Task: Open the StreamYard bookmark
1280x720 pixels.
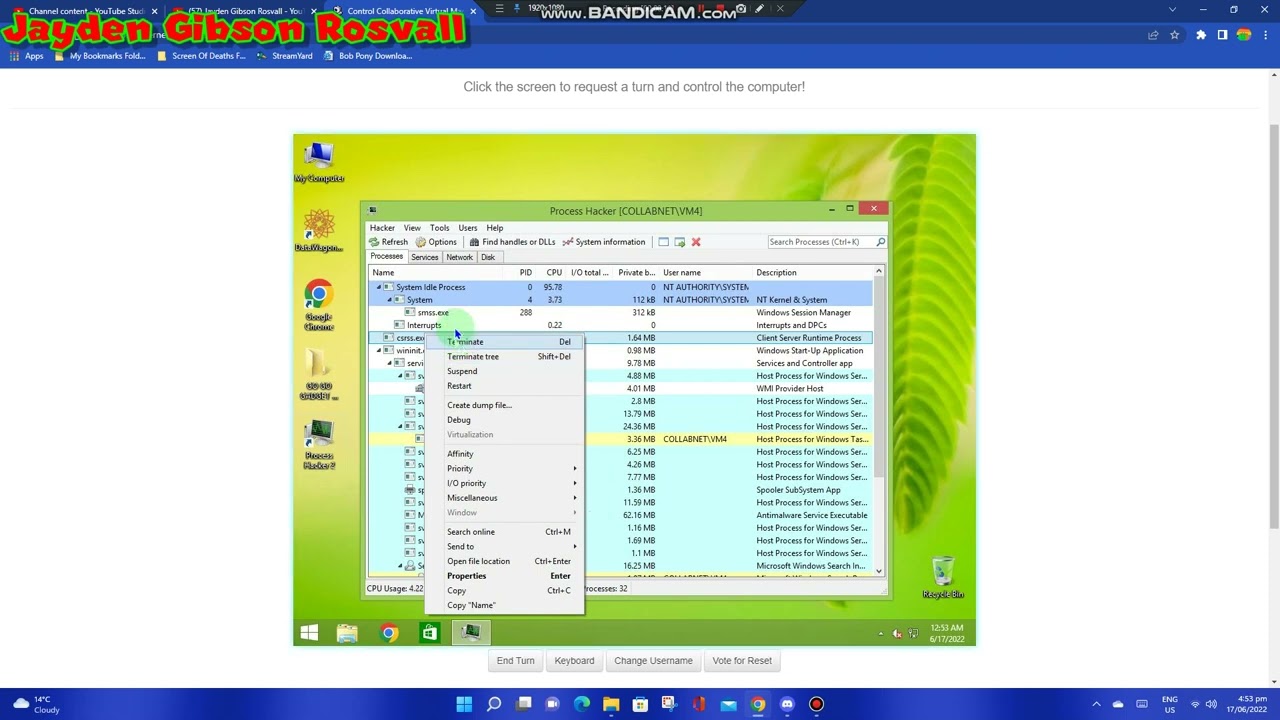Action: (x=284, y=56)
